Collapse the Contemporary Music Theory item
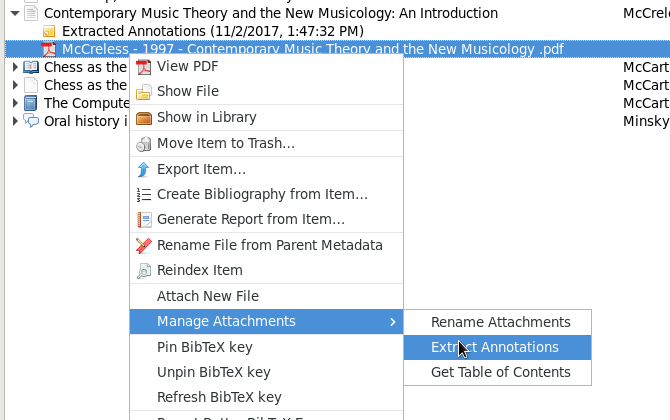The image size is (670, 420). [x=14, y=14]
